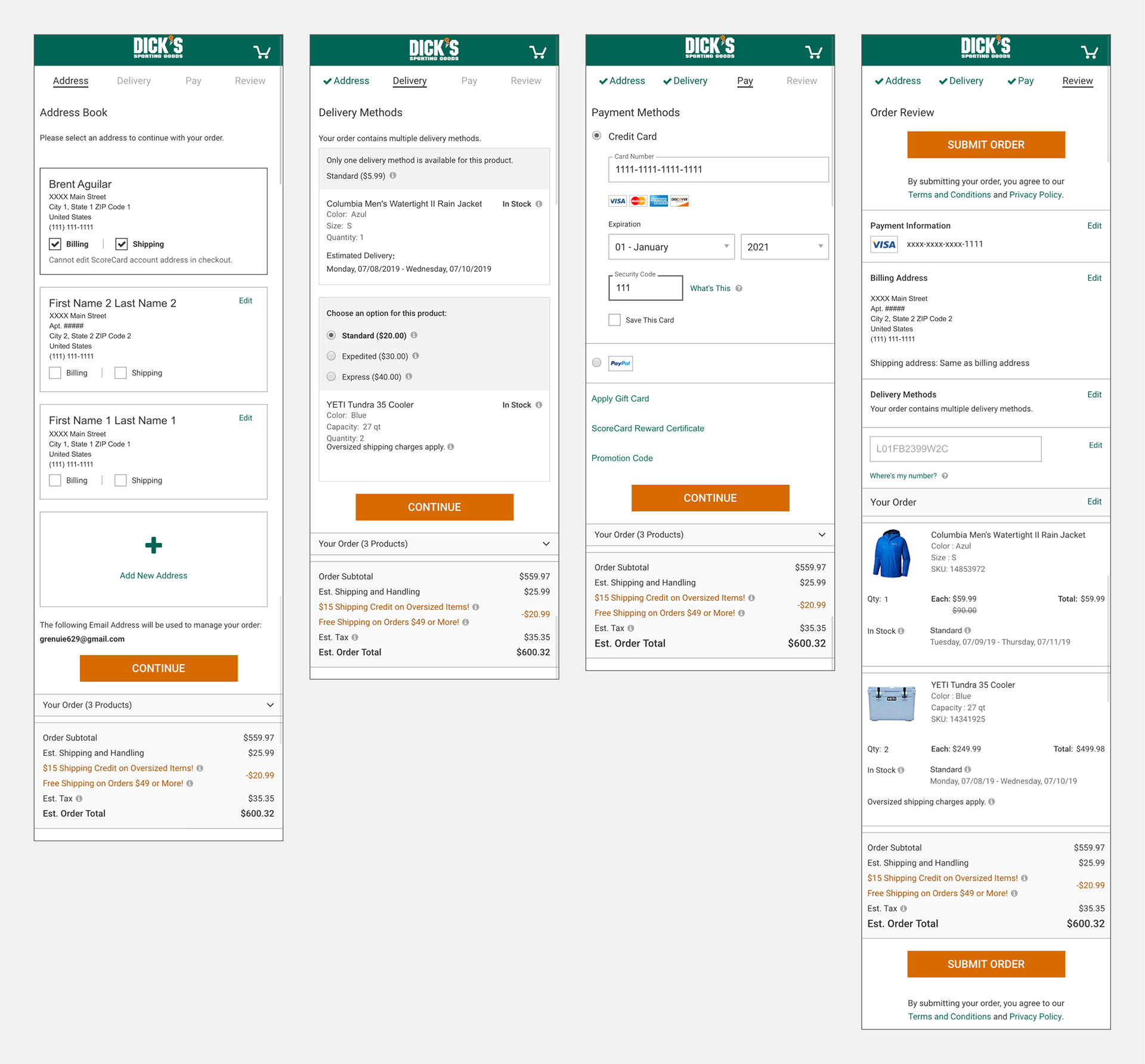Screen dimensions: 1145x1064
Task: Check Billing for First Name 2 Last Name 2
Action: pyautogui.click(x=55, y=373)
